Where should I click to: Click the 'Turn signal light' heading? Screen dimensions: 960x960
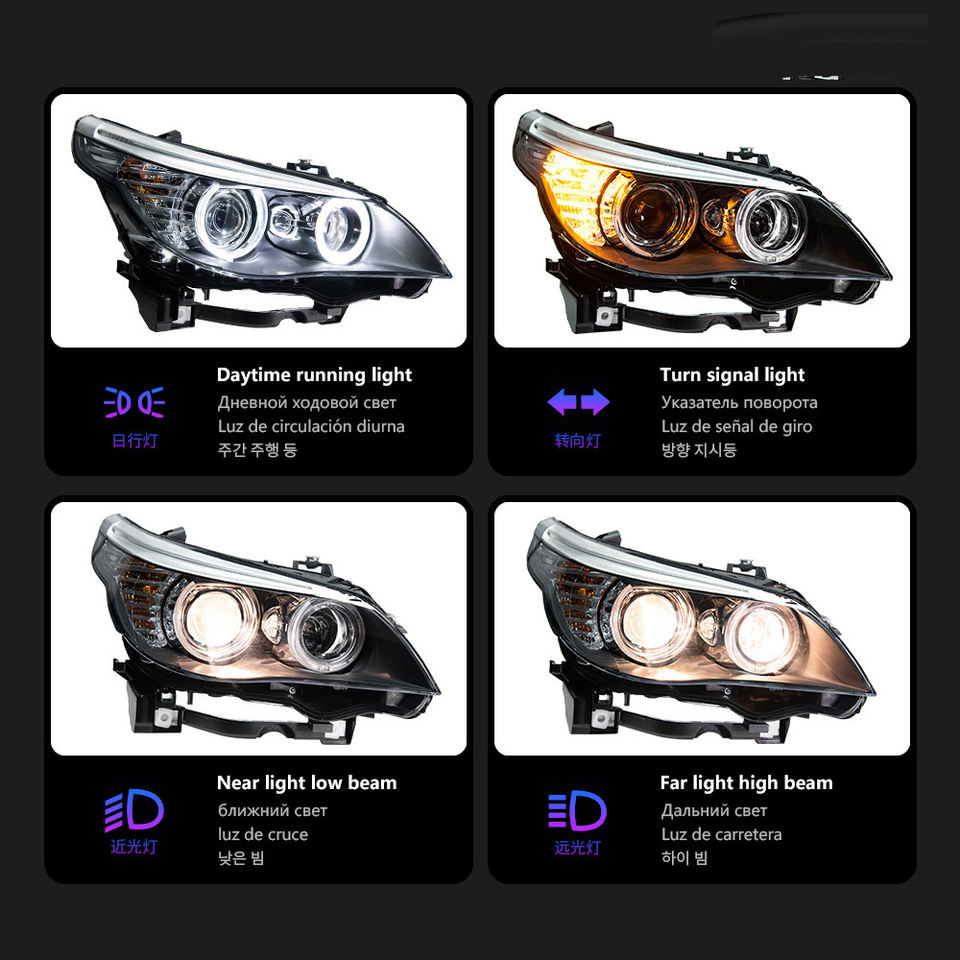(732, 375)
